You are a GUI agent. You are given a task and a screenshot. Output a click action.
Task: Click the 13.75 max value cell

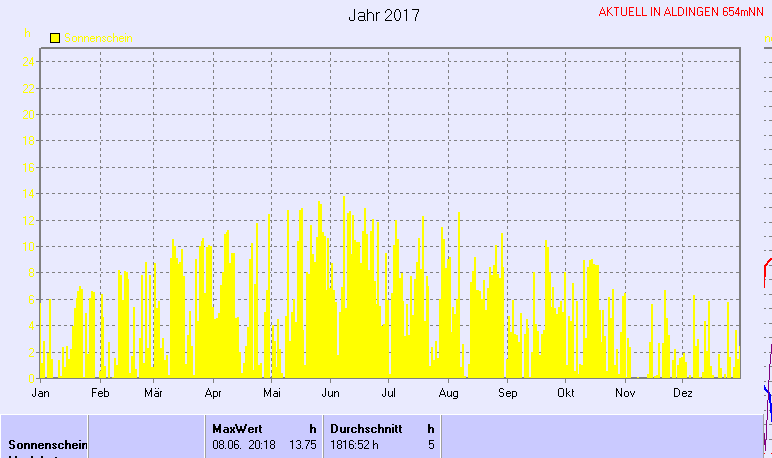(x=302, y=444)
